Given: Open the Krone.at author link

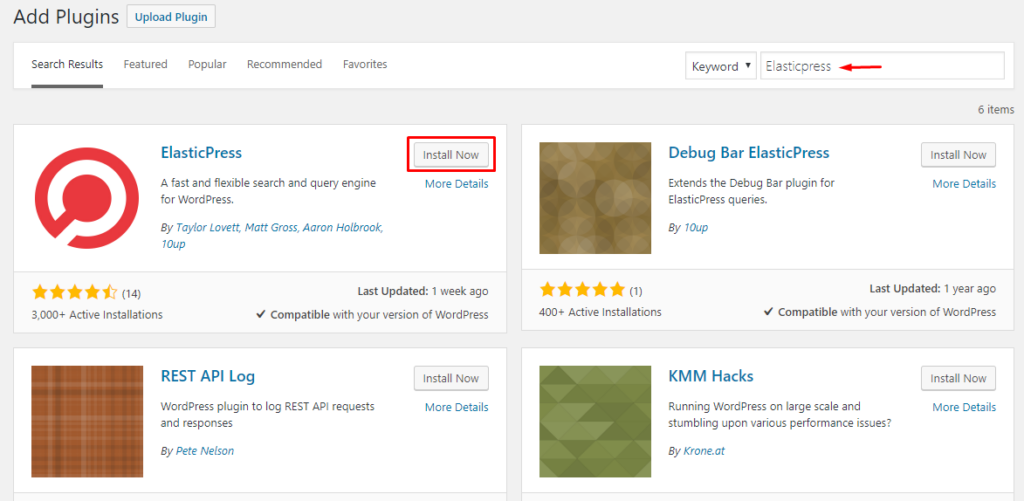Looking at the screenshot, I should tap(703, 451).
